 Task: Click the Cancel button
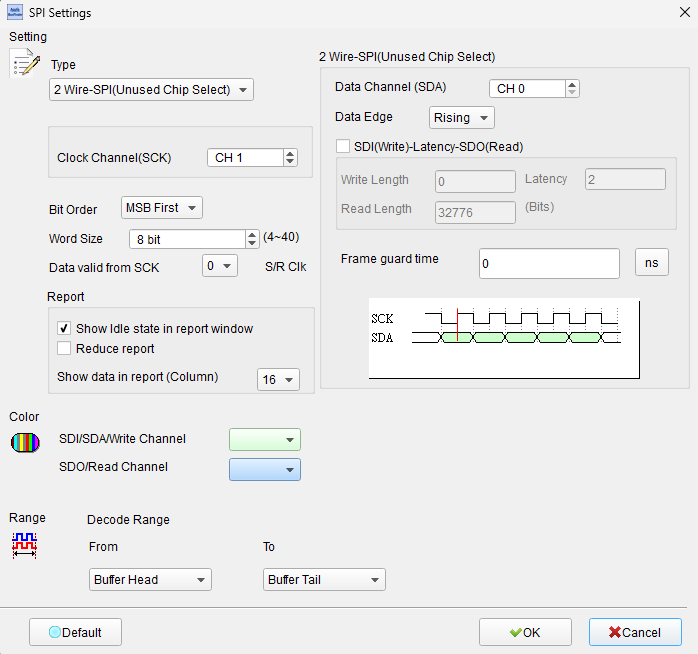pos(635,632)
